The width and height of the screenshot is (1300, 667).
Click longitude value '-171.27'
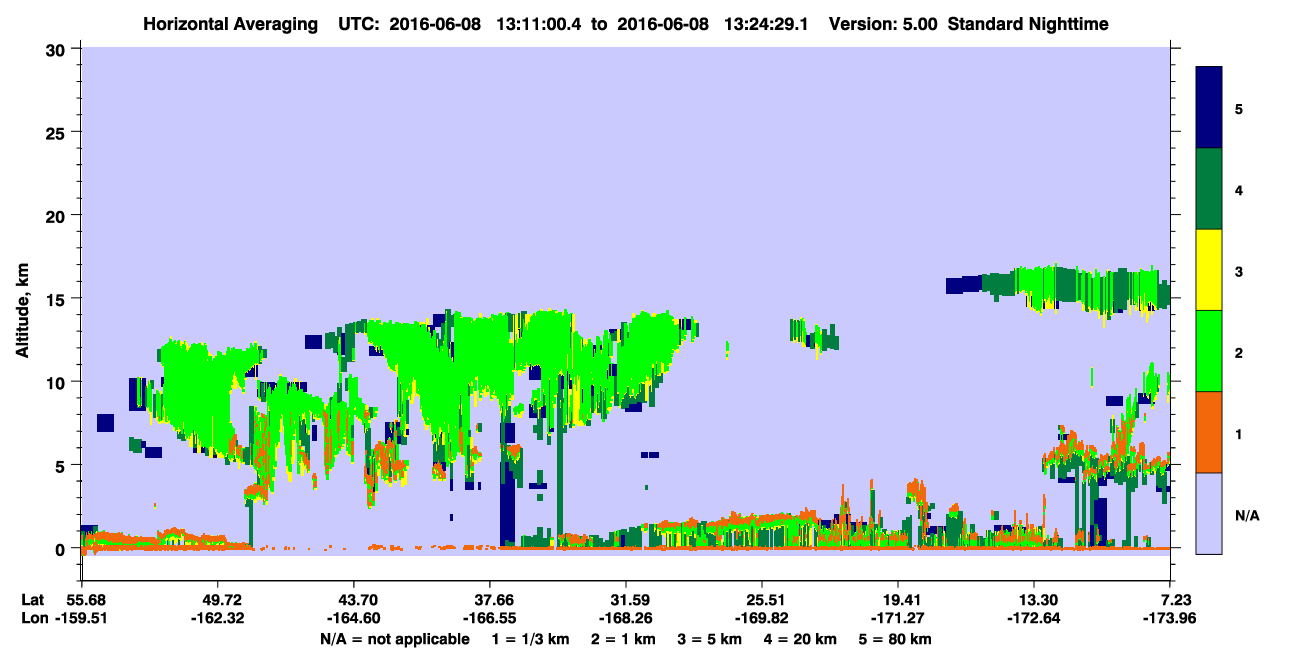pyautogui.click(x=898, y=618)
